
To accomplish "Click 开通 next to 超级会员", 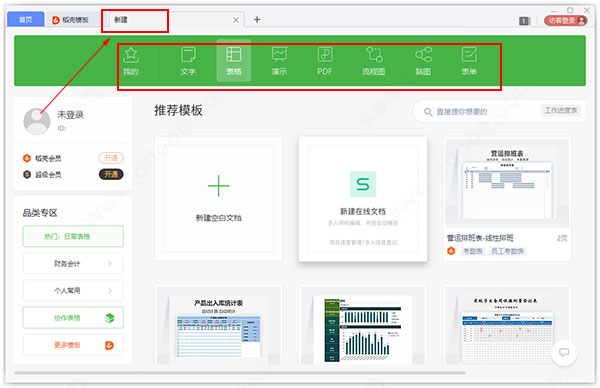I will [x=111, y=174].
